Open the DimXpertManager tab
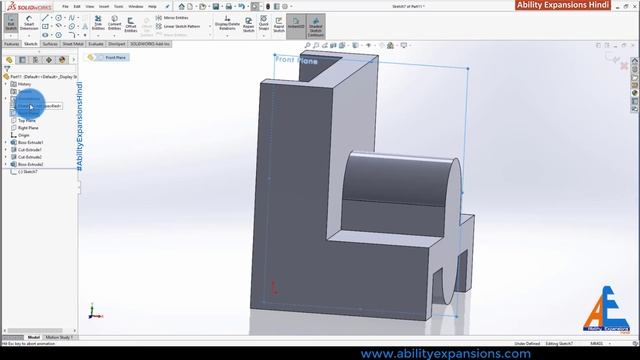This screenshot has width=640, height=360. pyautogui.click(x=49, y=60)
